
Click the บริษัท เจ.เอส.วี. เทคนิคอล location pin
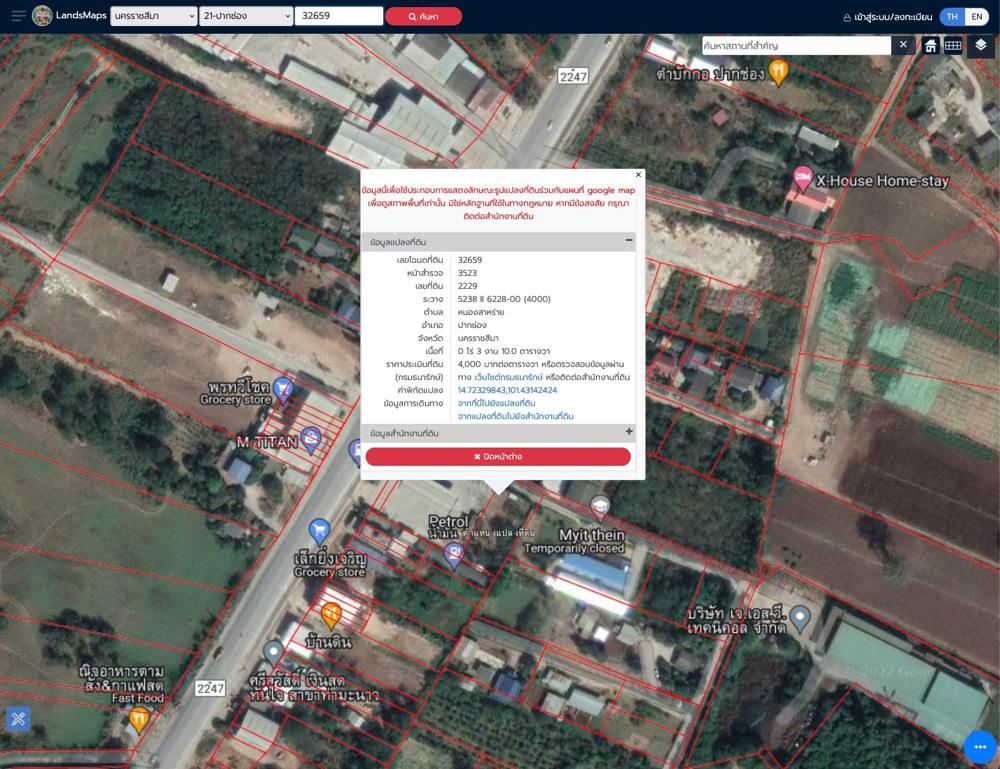click(800, 617)
